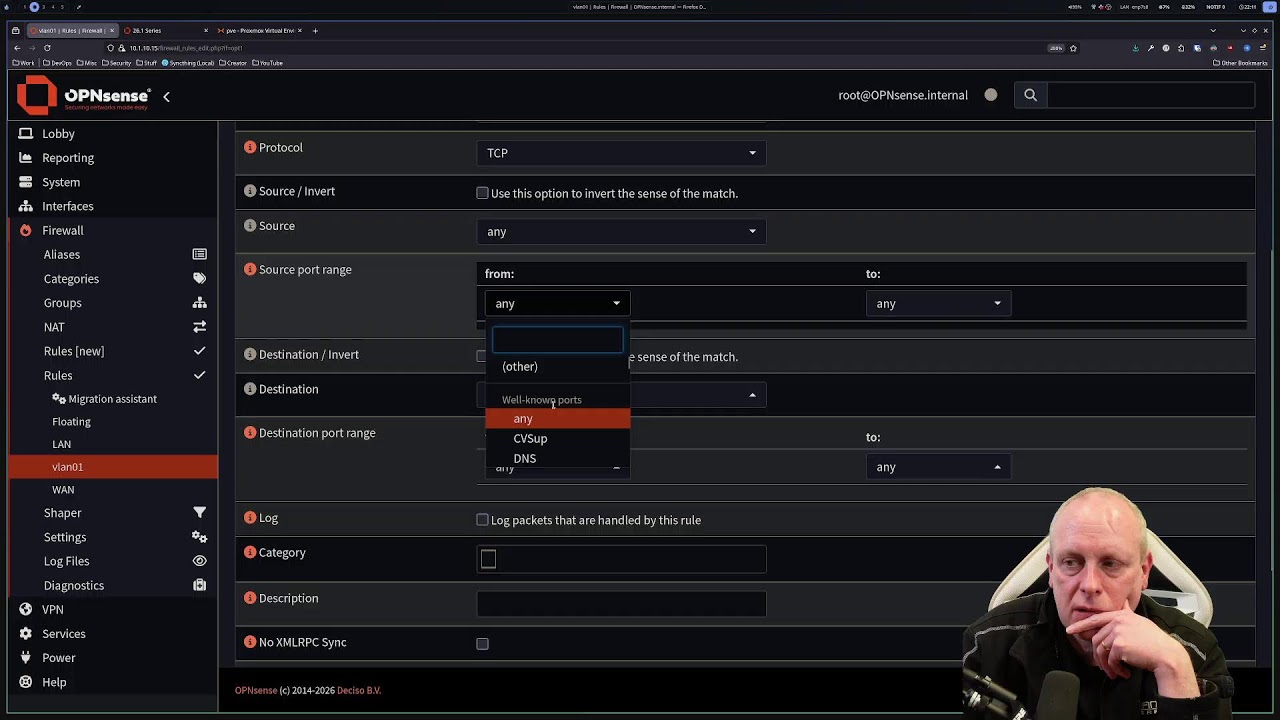1280x720 pixels.
Task: Choose any in the well-known ports list
Action: click(558, 419)
